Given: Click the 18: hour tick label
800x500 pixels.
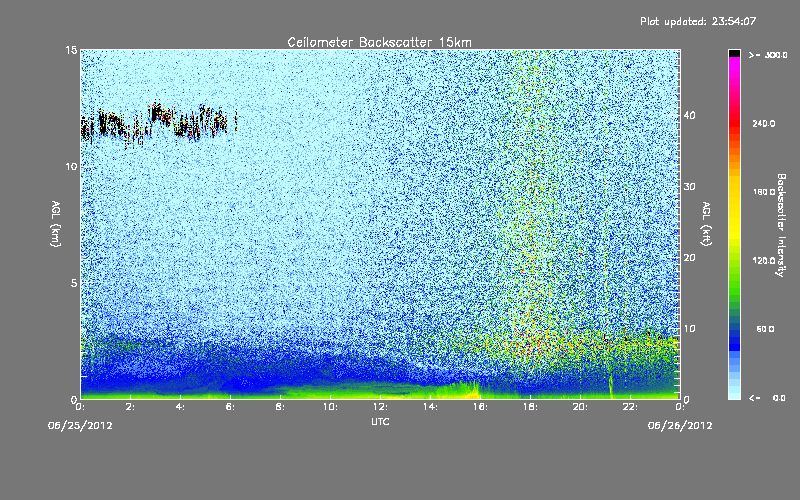Looking at the screenshot, I should [530, 407].
